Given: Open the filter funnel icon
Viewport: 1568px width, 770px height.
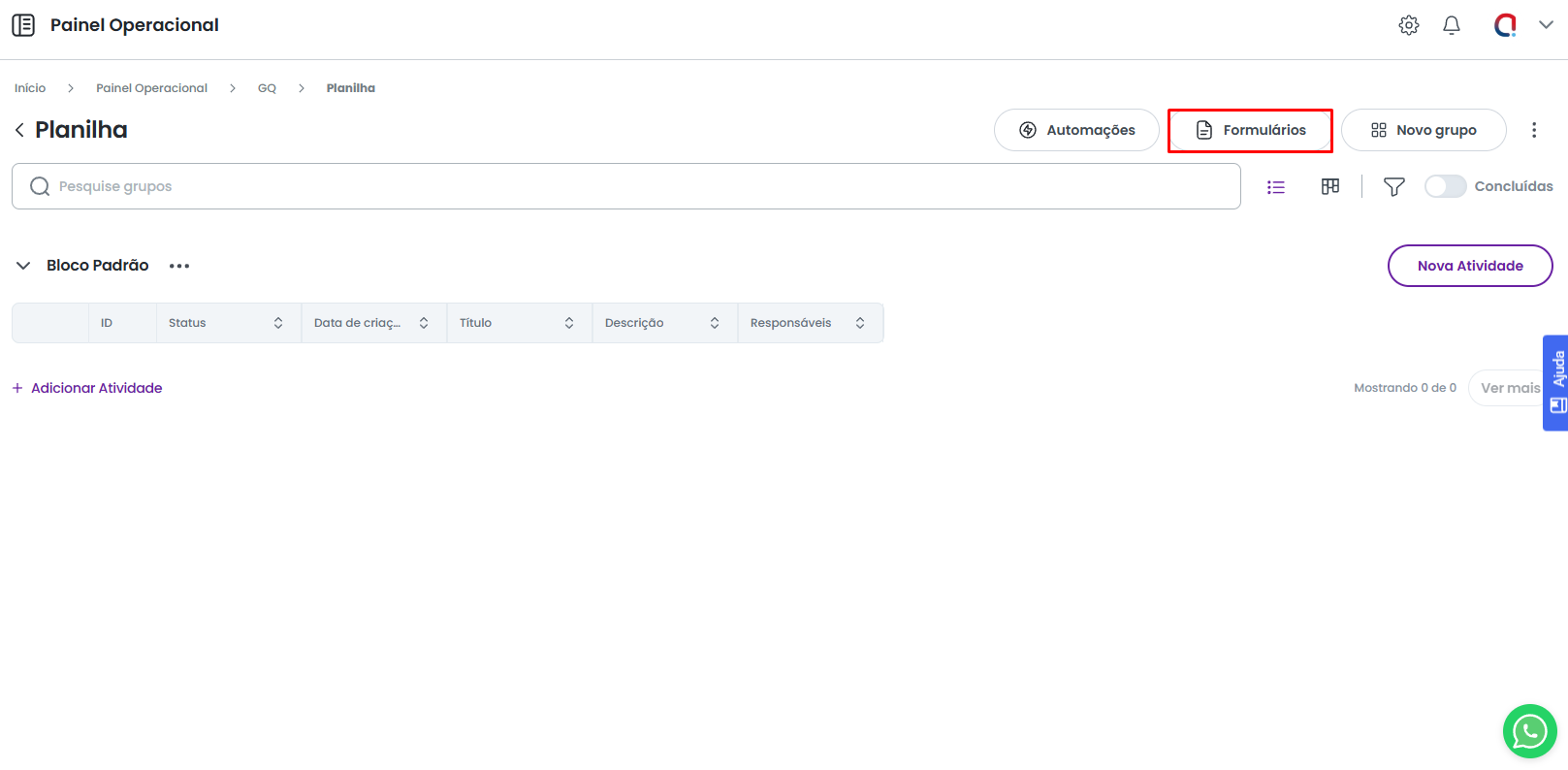Looking at the screenshot, I should tap(1393, 187).
